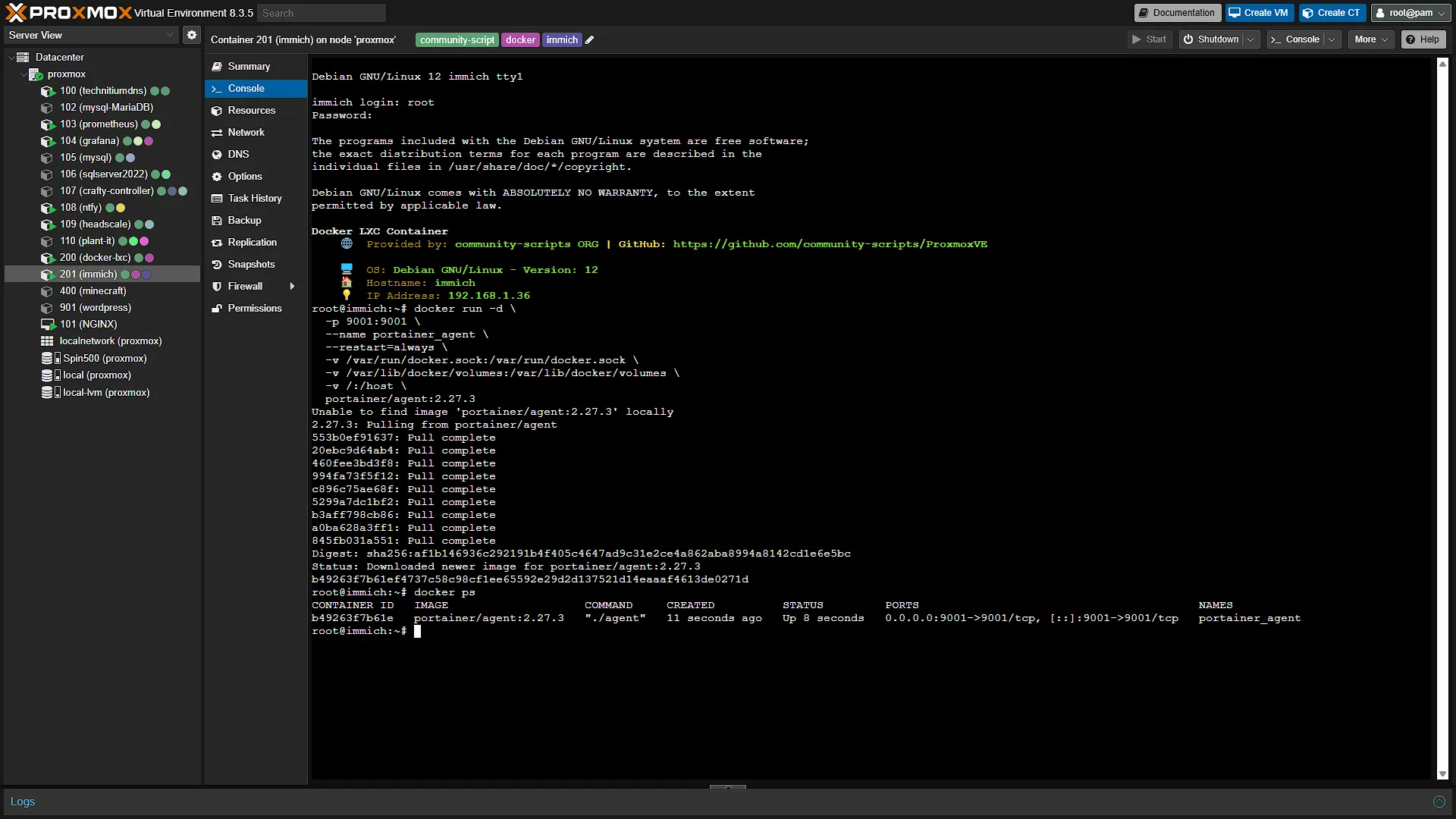Open the Task History section

(256, 199)
